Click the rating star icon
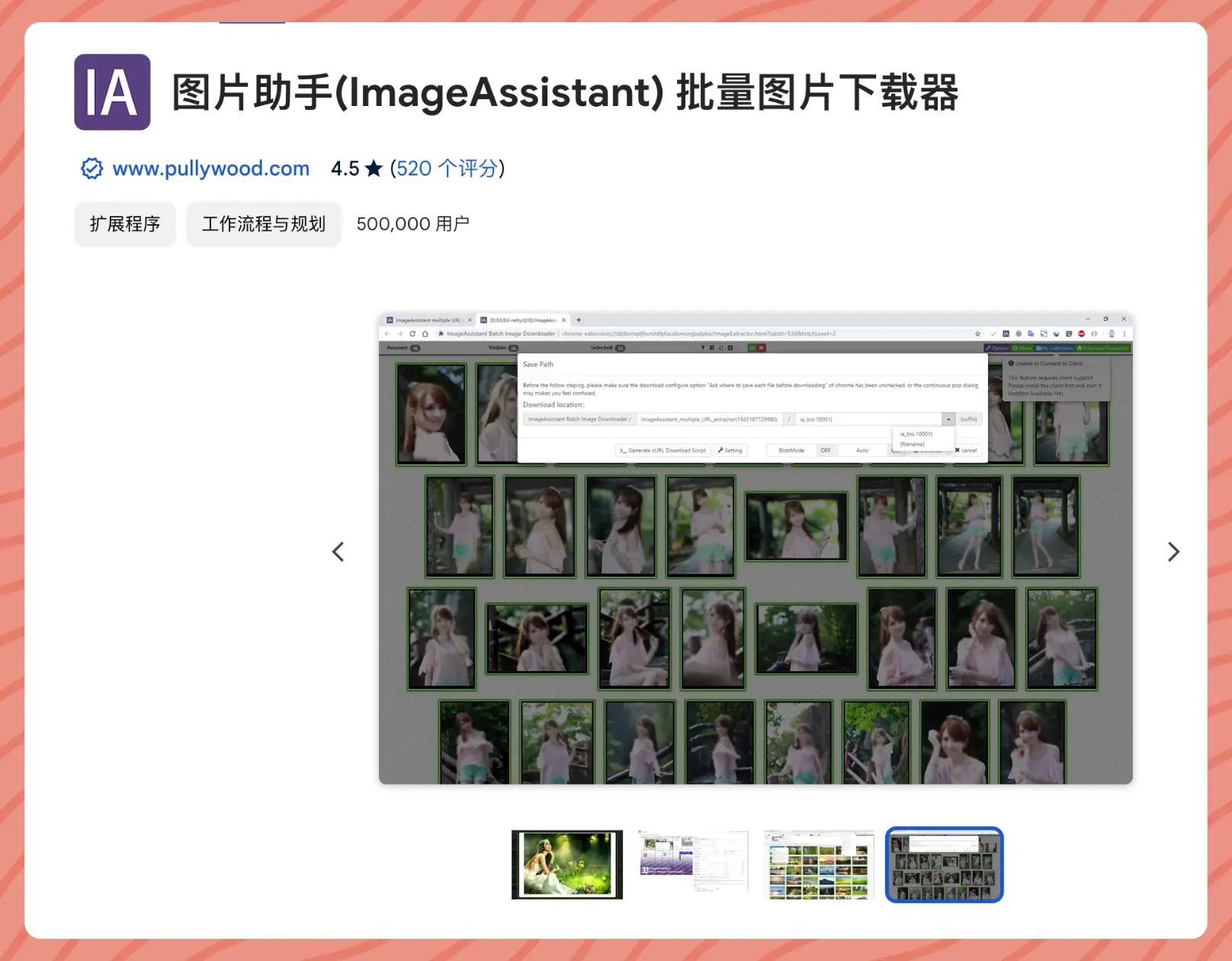 pos(374,169)
